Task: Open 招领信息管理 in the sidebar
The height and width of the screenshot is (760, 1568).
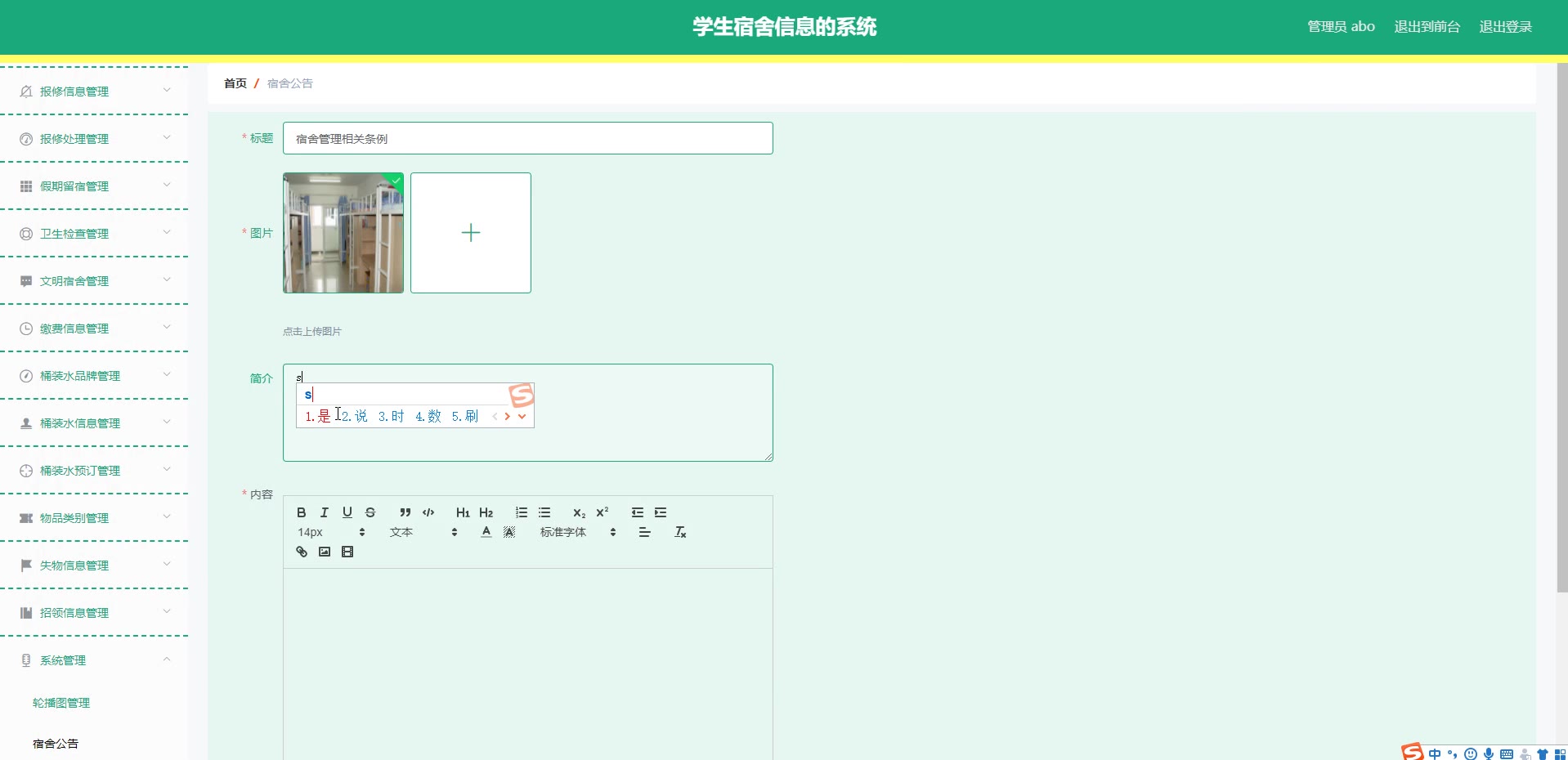Action: pyautogui.click(x=94, y=613)
